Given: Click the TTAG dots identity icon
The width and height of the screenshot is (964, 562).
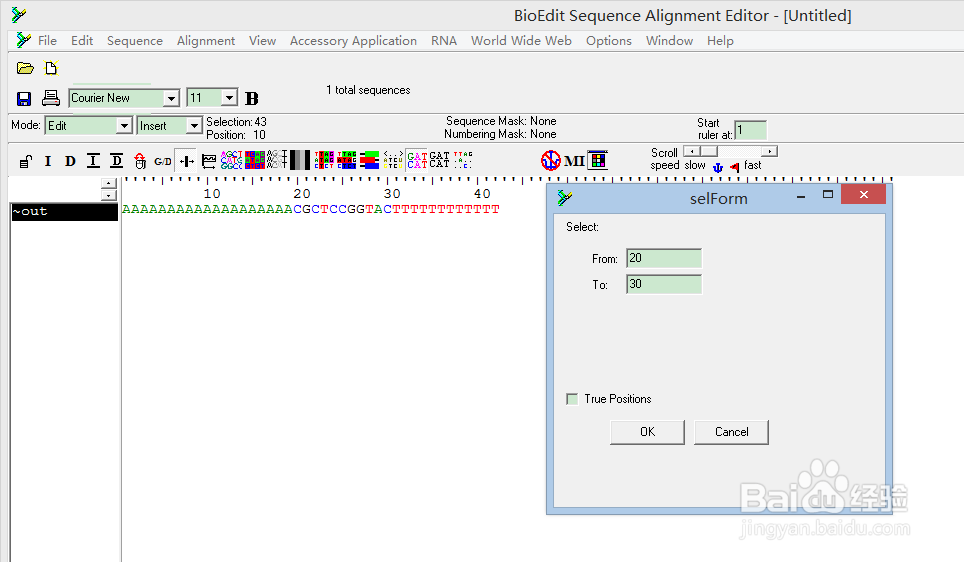Looking at the screenshot, I should coord(463,160).
